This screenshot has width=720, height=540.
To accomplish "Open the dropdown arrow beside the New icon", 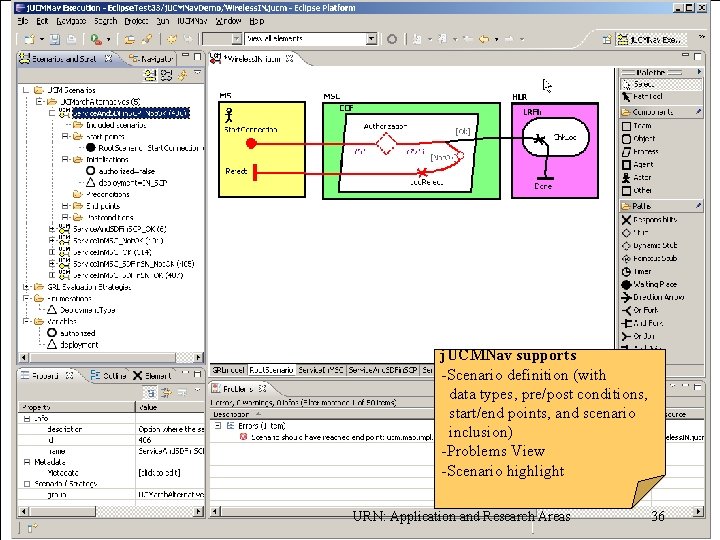I will point(41,39).
